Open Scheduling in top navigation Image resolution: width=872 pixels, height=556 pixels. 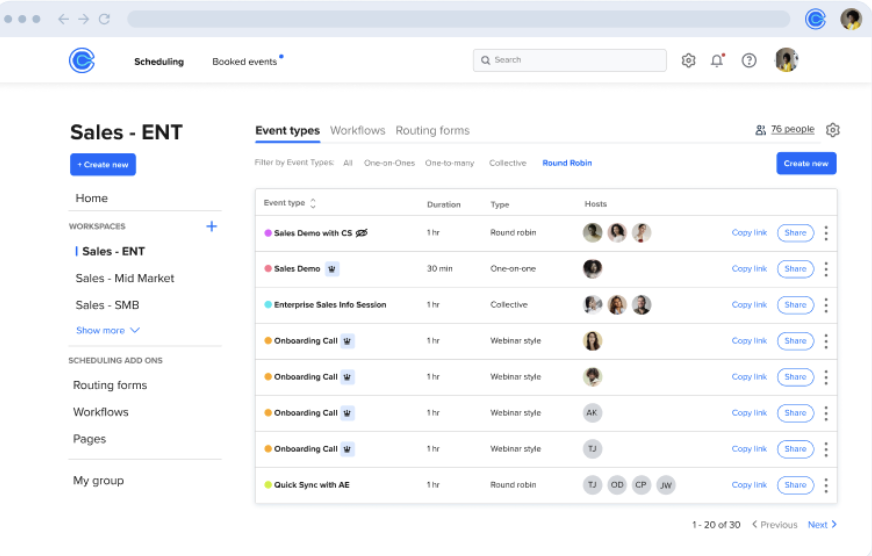point(159,62)
